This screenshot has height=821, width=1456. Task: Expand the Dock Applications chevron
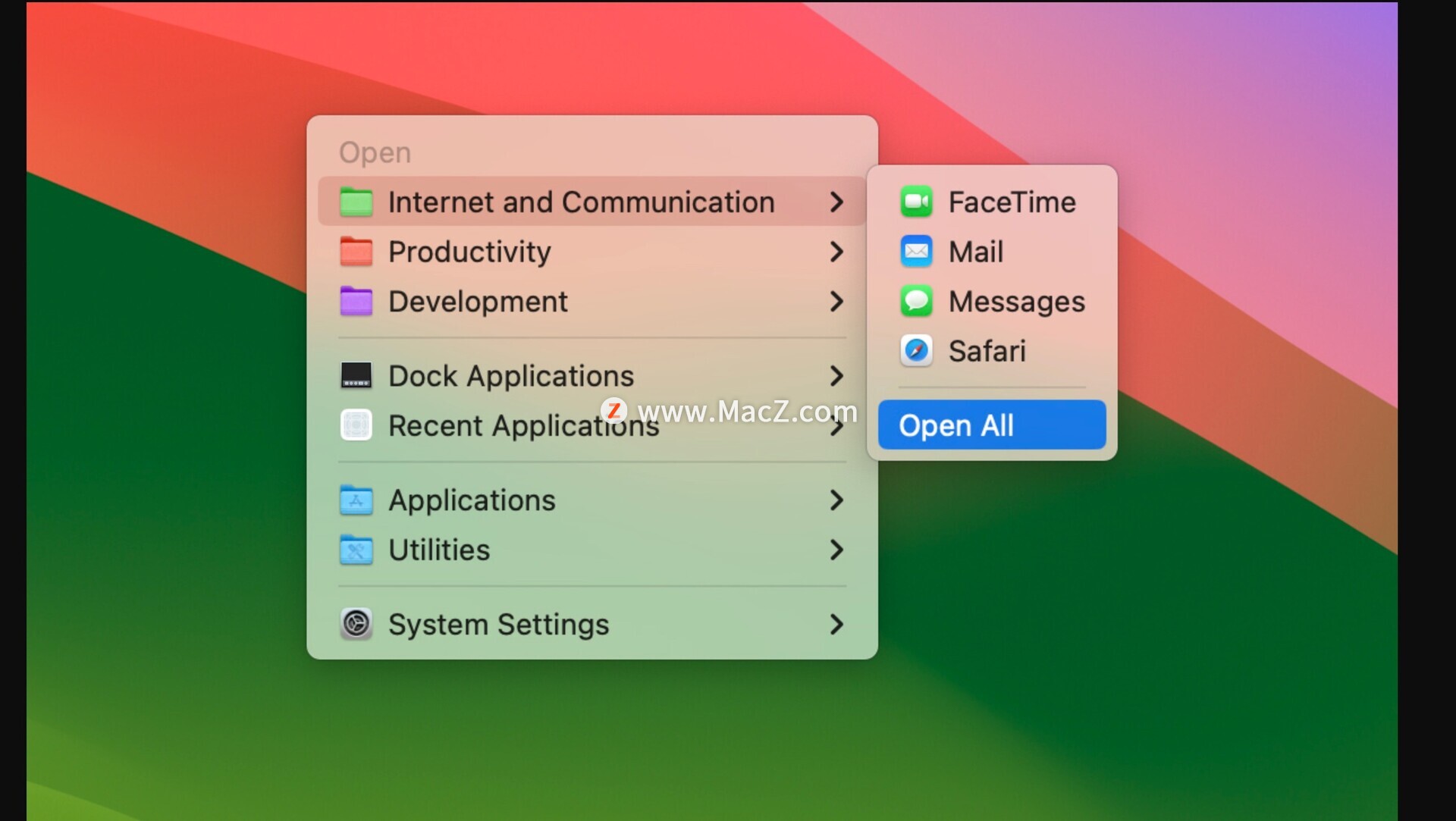tap(836, 376)
